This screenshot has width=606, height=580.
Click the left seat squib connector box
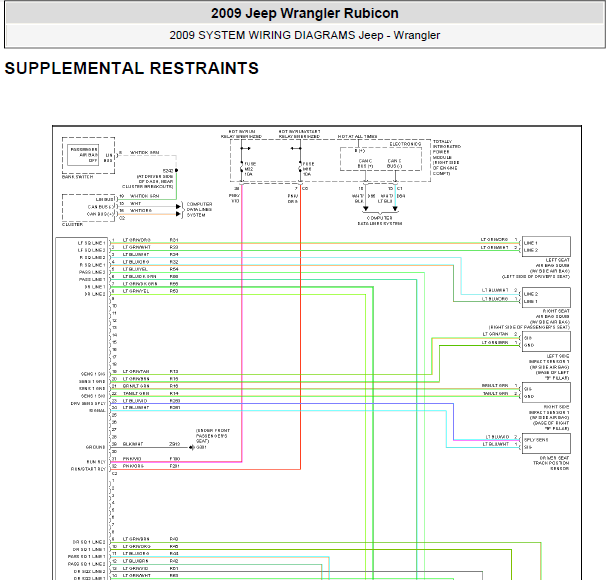tap(546, 246)
